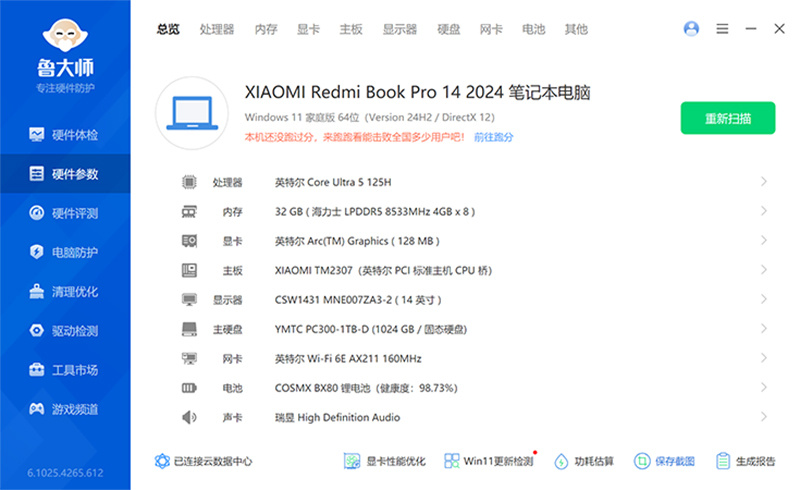Click CSW1431 MNE007ZA3-2 display text
800x490 pixels.
point(358,300)
